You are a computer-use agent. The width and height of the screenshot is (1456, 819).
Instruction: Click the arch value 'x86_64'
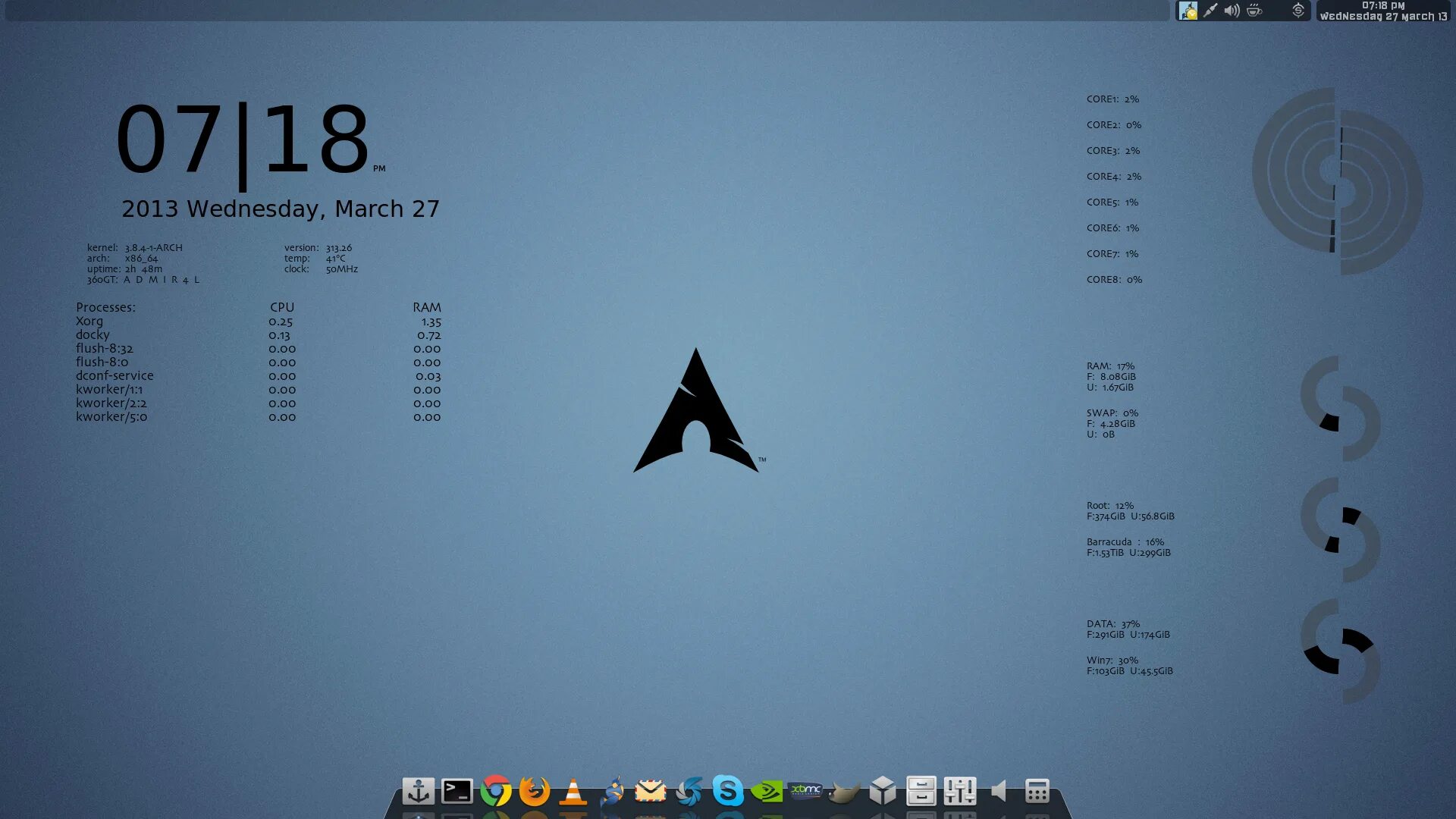coord(141,258)
